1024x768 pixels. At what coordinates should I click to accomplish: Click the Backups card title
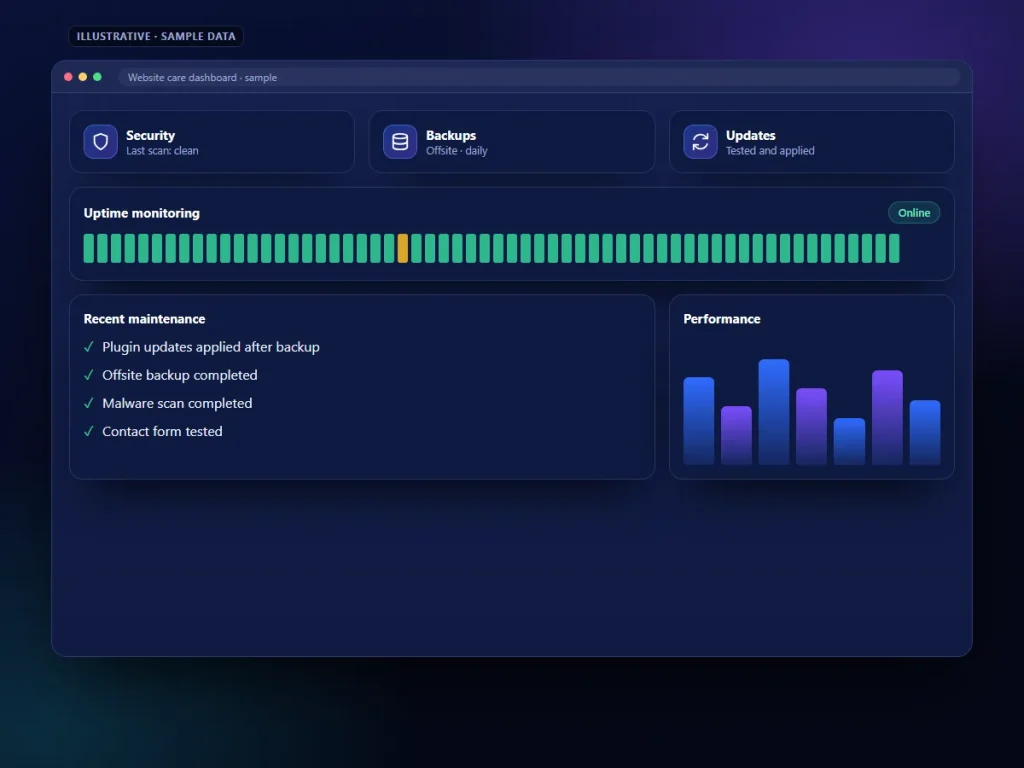(x=451, y=135)
